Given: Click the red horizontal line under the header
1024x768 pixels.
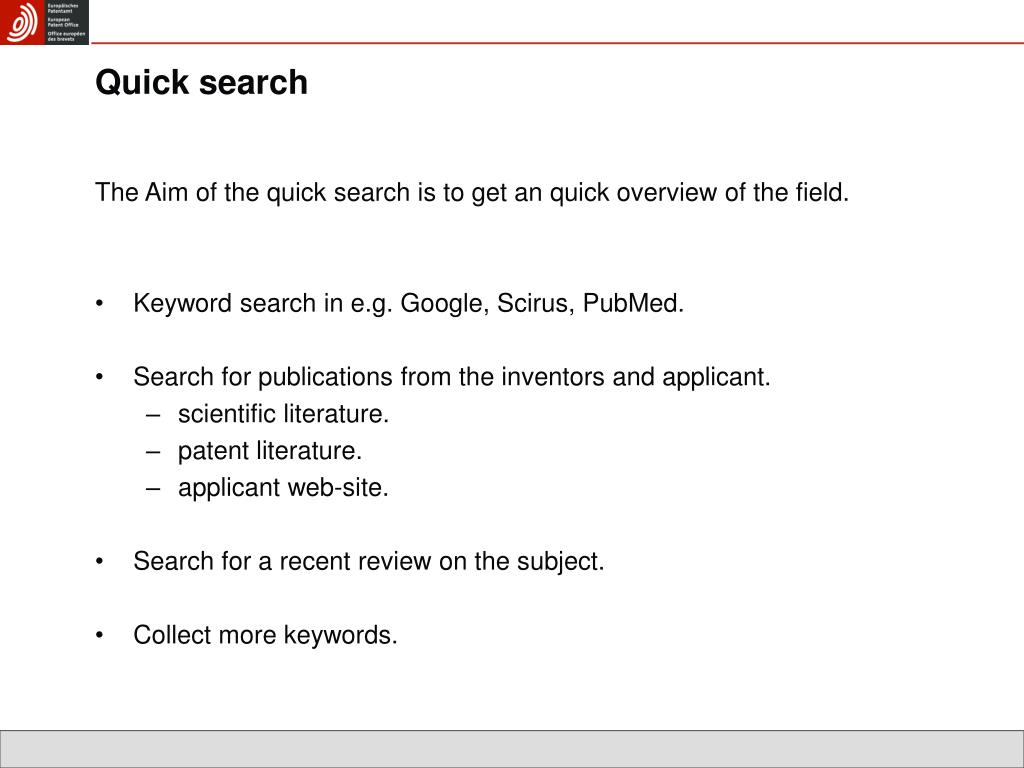Looking at the screenshot, I should click(557, 43).
